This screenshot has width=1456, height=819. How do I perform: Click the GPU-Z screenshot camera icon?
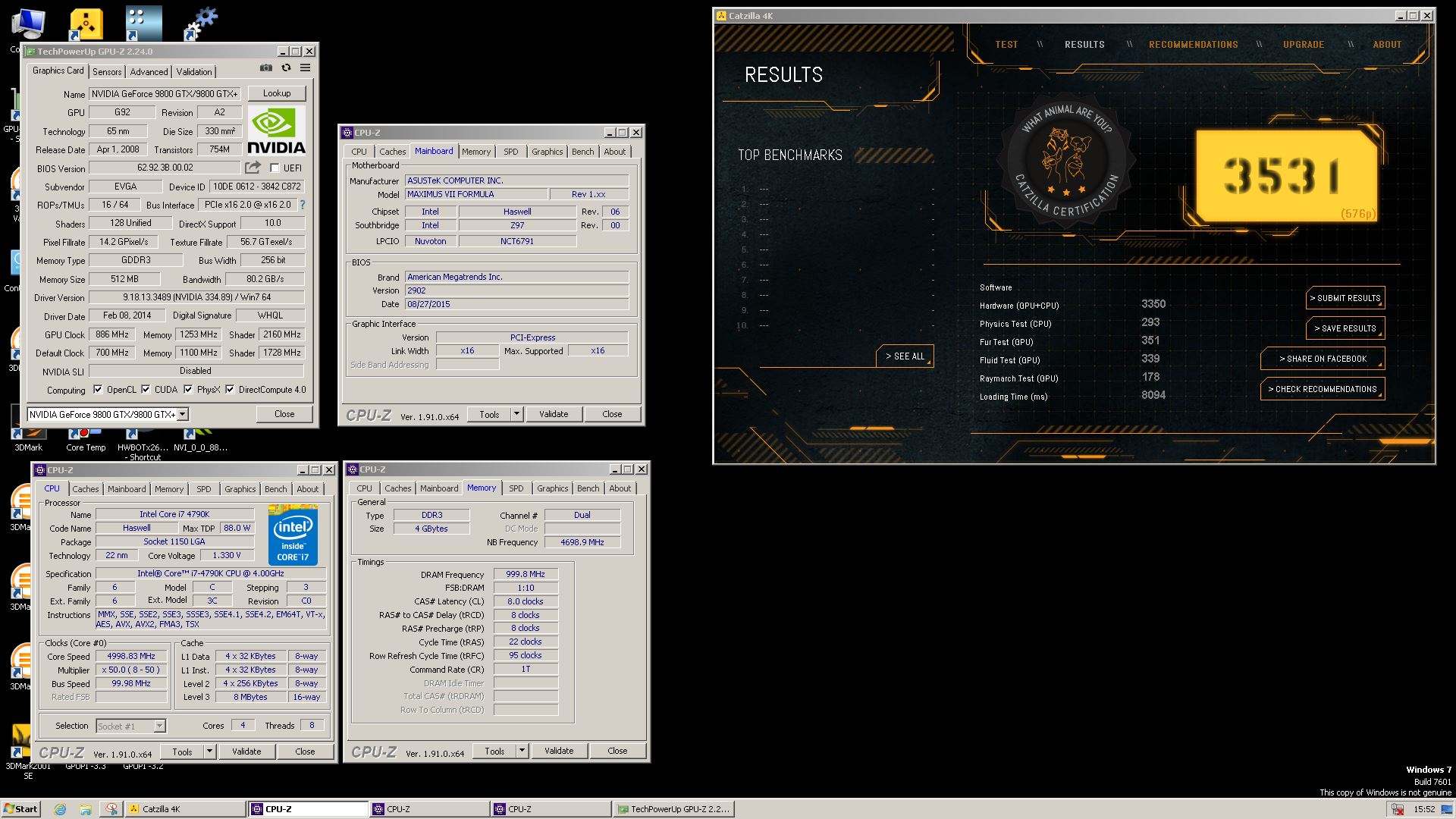[266, 68]
